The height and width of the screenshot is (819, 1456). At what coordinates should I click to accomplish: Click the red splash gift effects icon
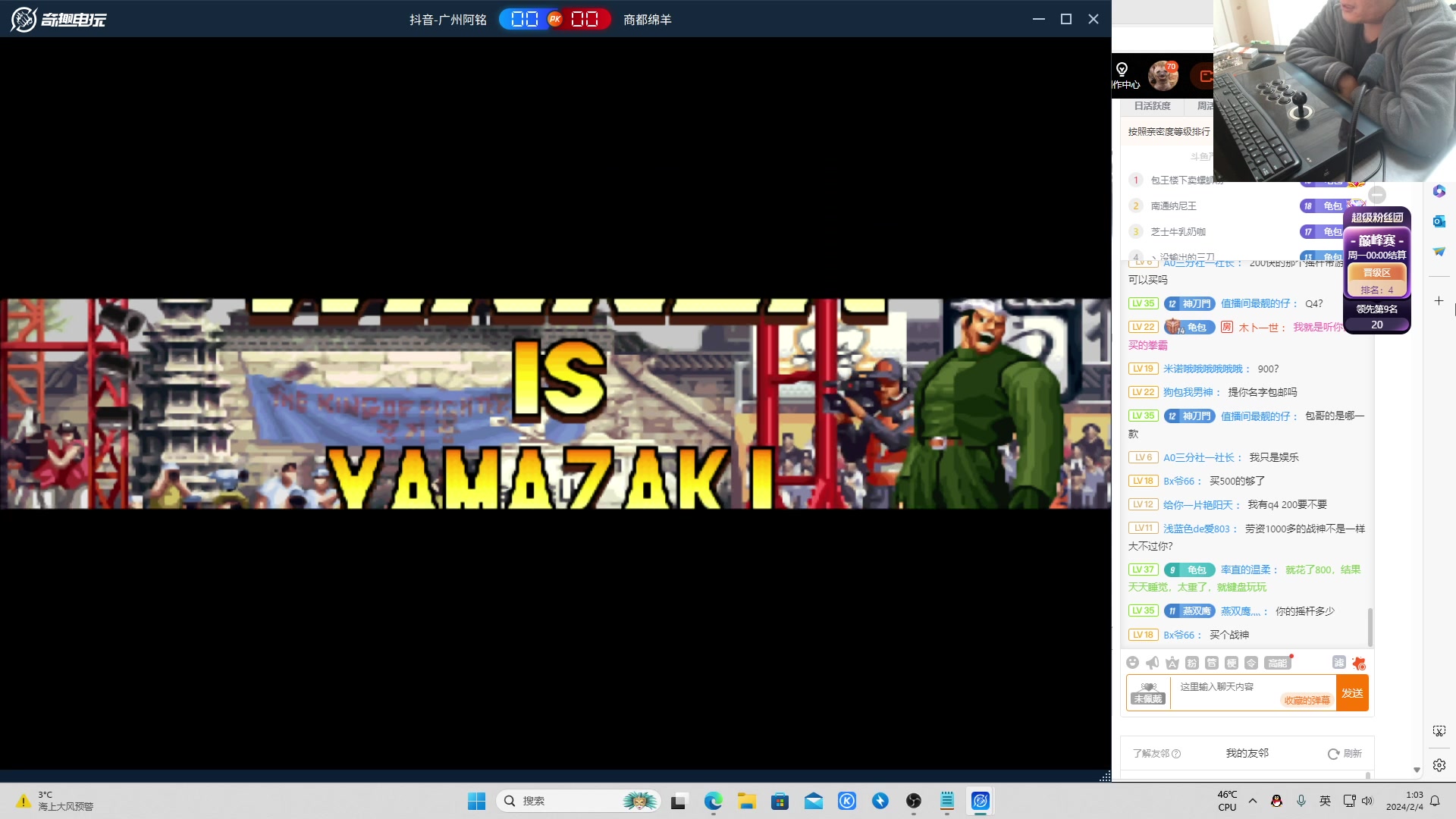pyautogui.click(x=1359, y=663)
